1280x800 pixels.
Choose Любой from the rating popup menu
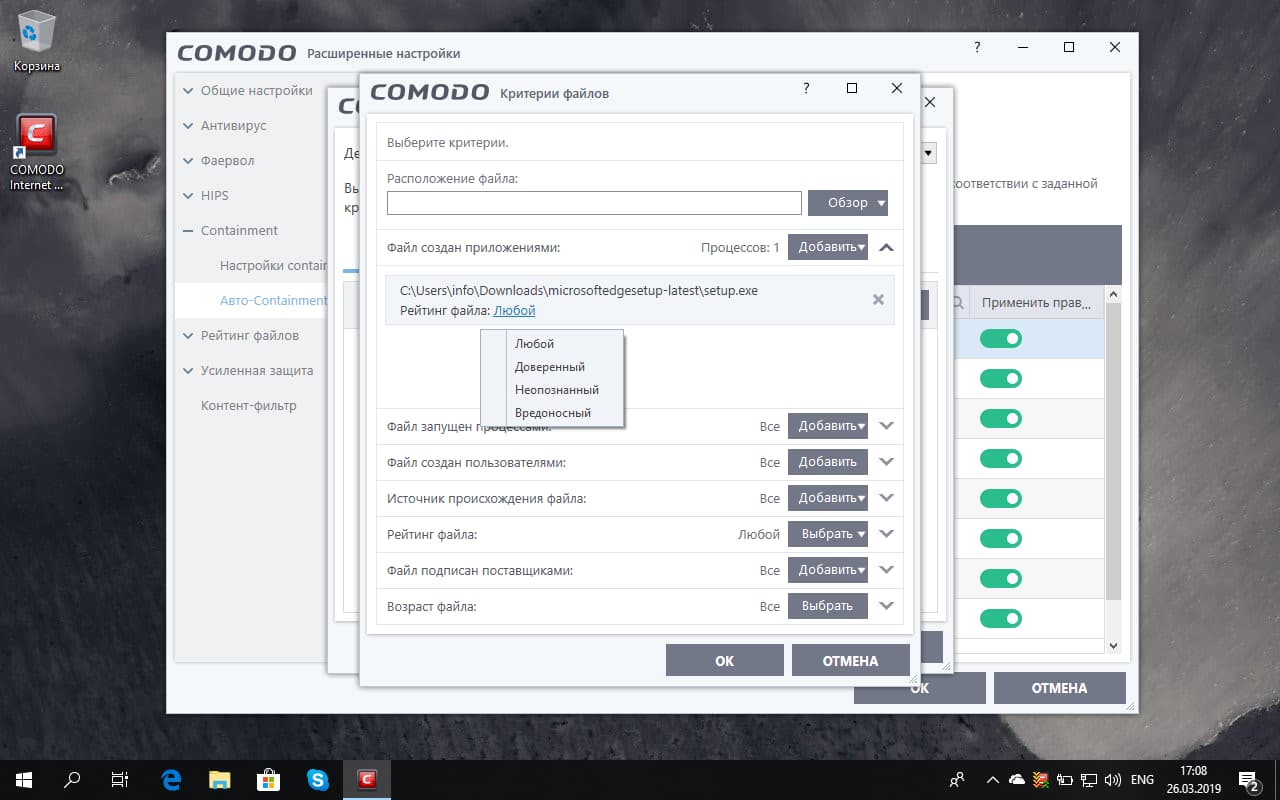click(552, 344)
